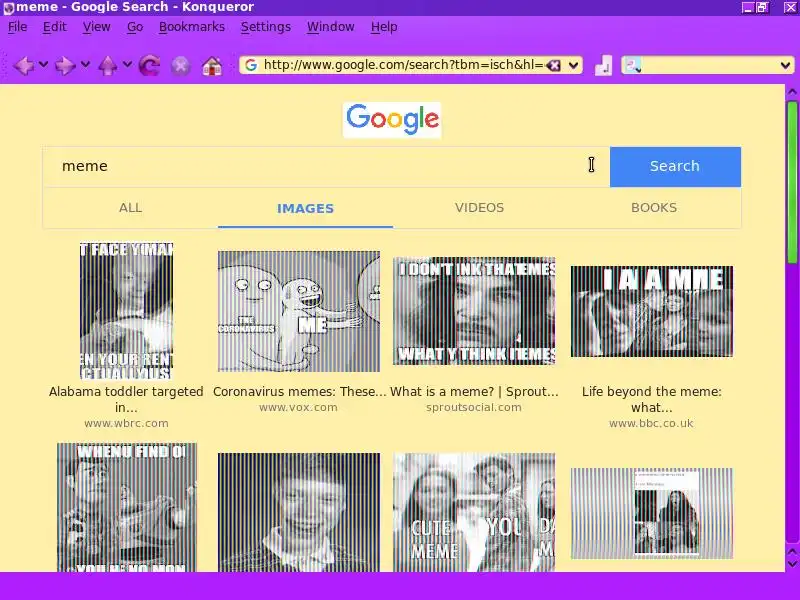The height and width of the screenshot is (600, 800).
Task: Switch to the BOOKS tab
Action: point(654,208)
